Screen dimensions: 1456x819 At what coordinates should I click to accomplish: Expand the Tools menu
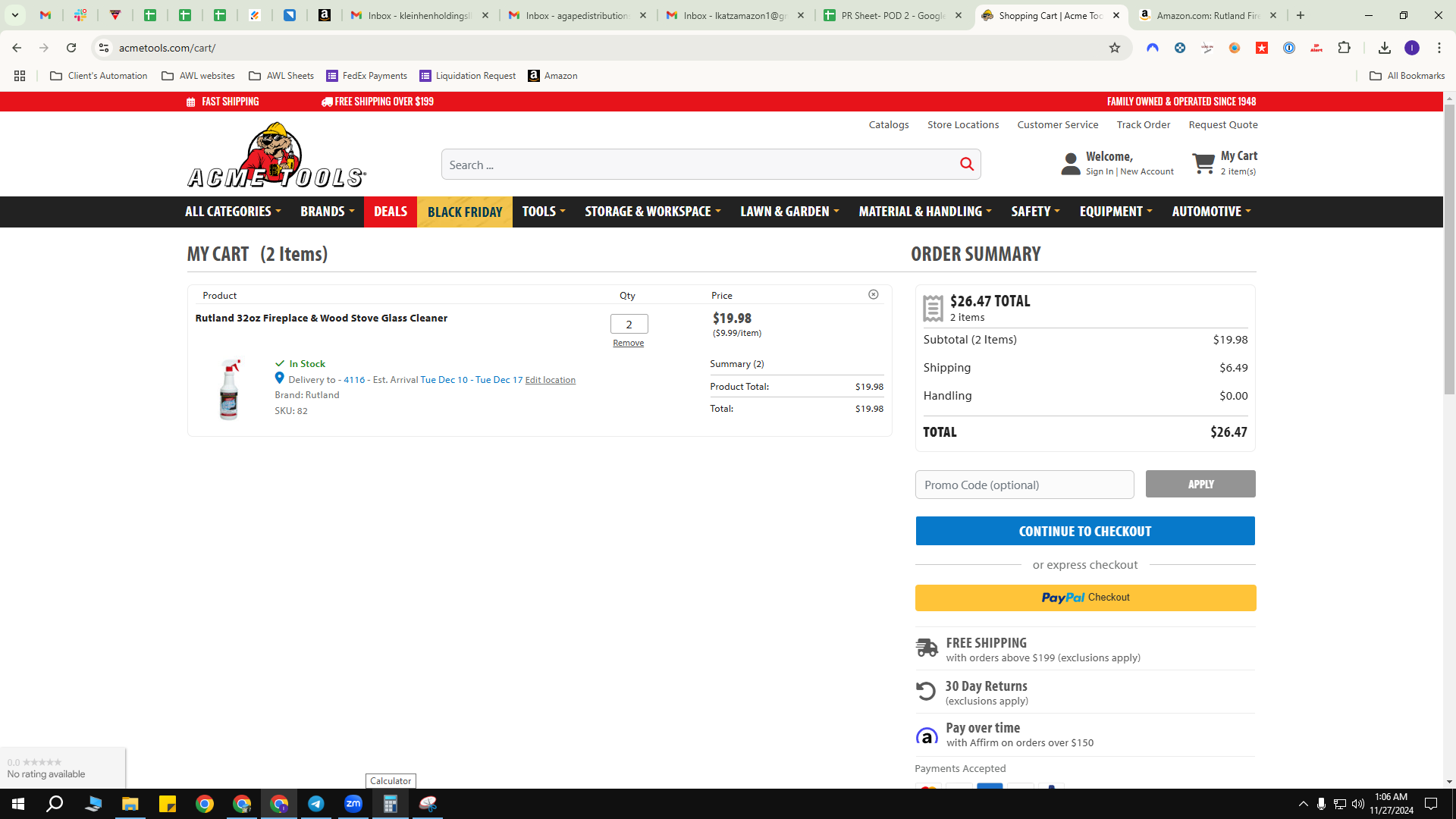click(544, 212)
